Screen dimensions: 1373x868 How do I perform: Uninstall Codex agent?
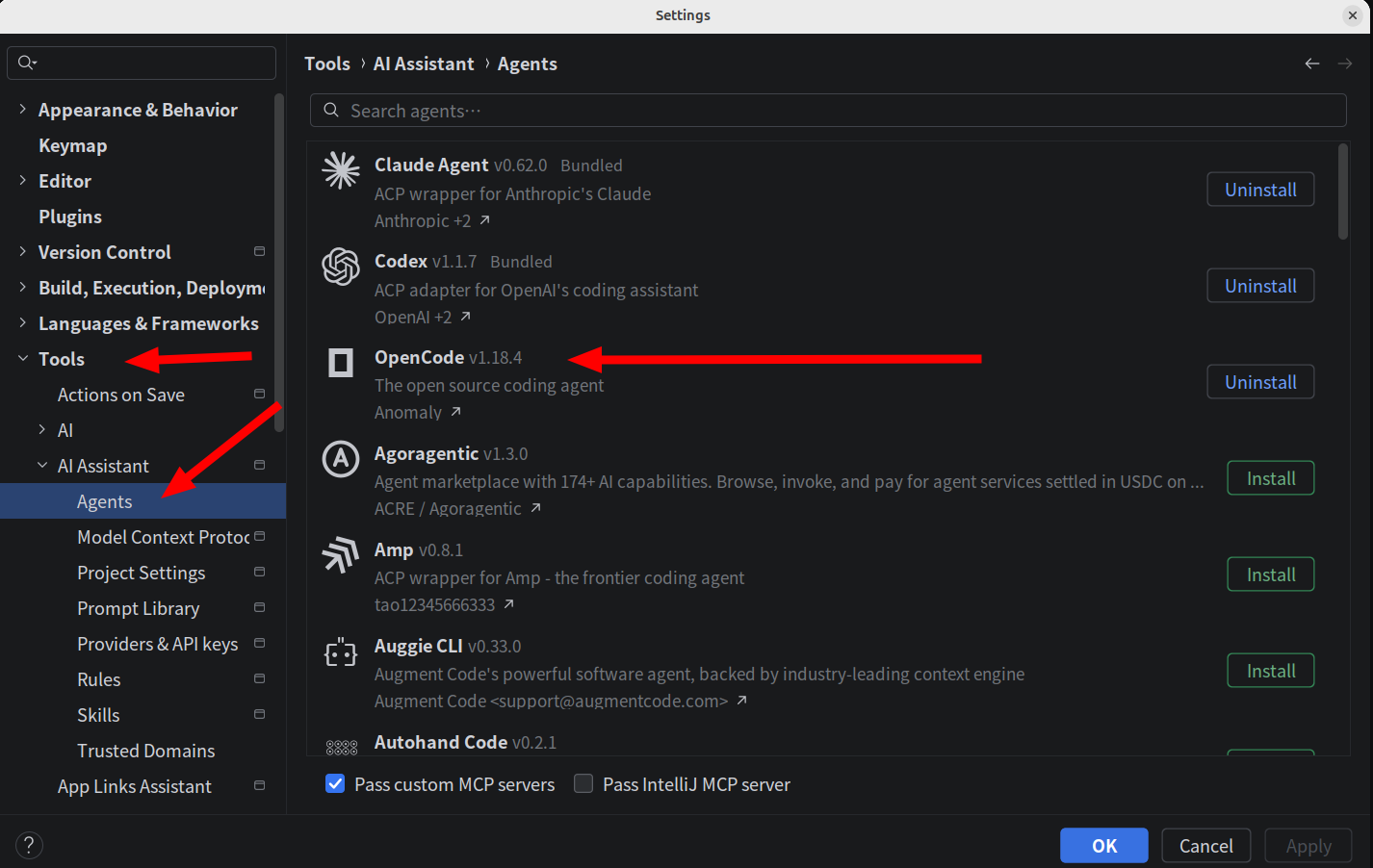1260,286
